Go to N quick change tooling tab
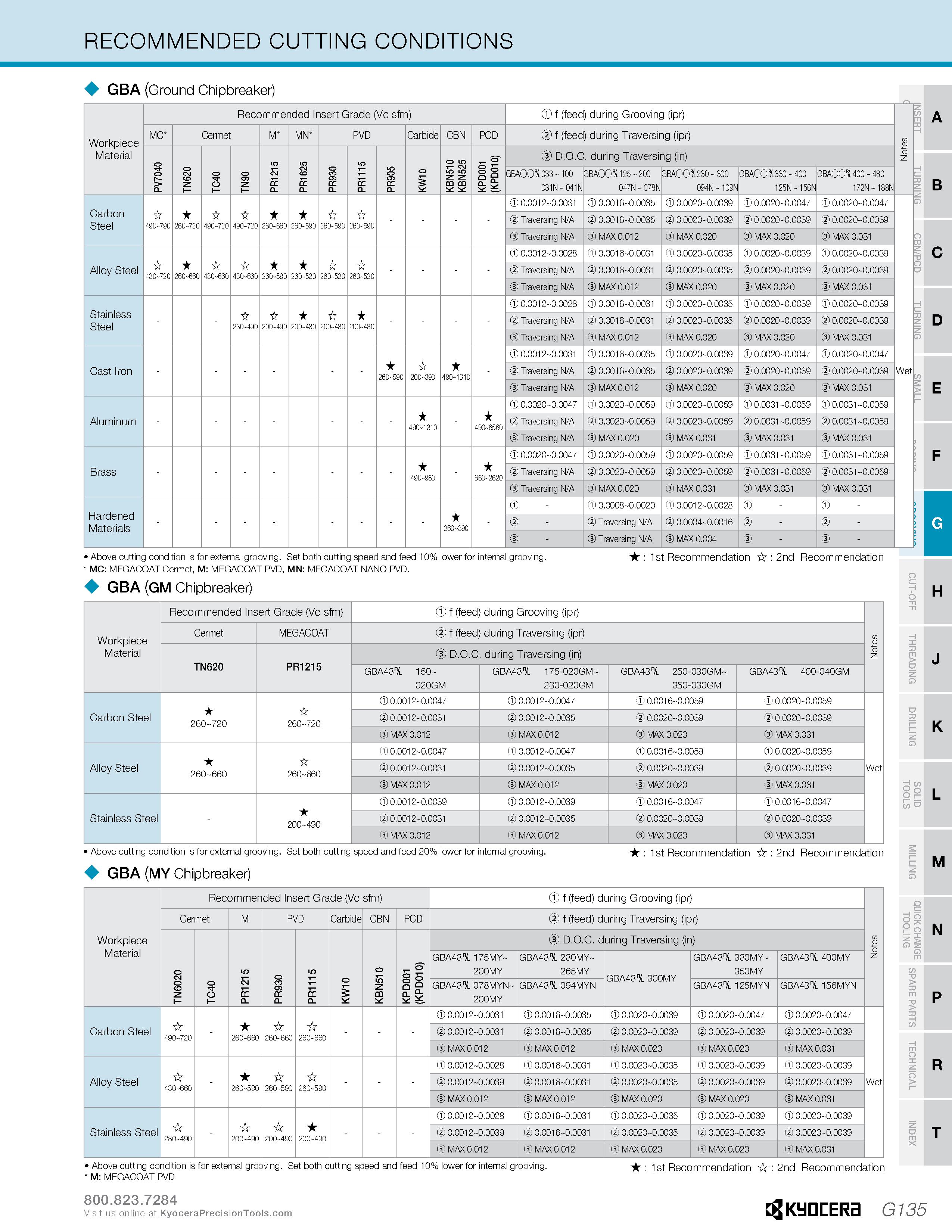This screenshot has width=952, height=1232. point(925,930)
